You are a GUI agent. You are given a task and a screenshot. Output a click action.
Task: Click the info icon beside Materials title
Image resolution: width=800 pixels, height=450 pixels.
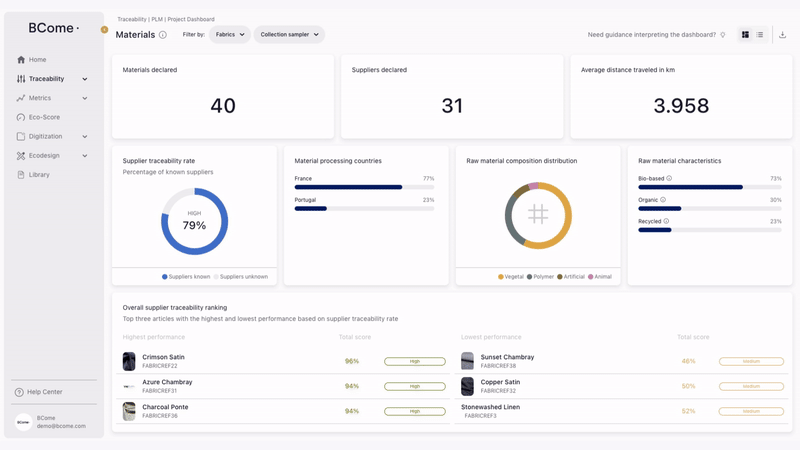(163, 35)
